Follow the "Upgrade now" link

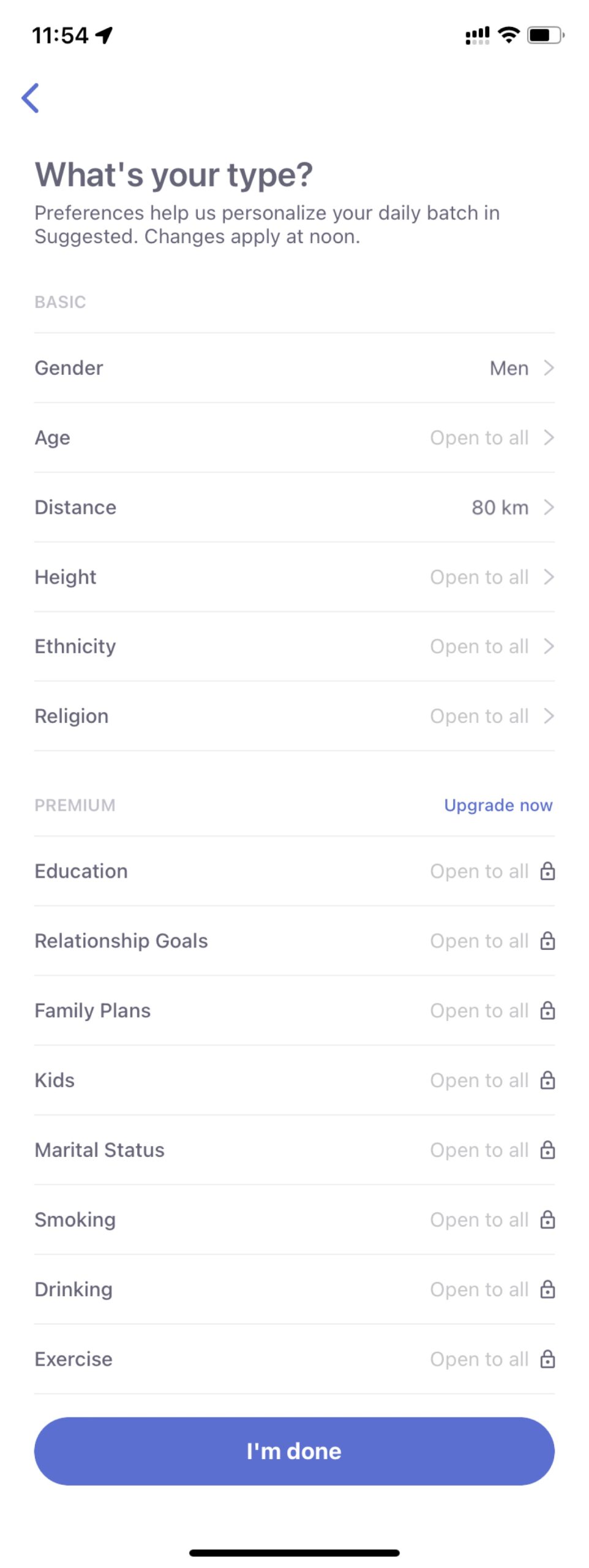click(498, 805)
